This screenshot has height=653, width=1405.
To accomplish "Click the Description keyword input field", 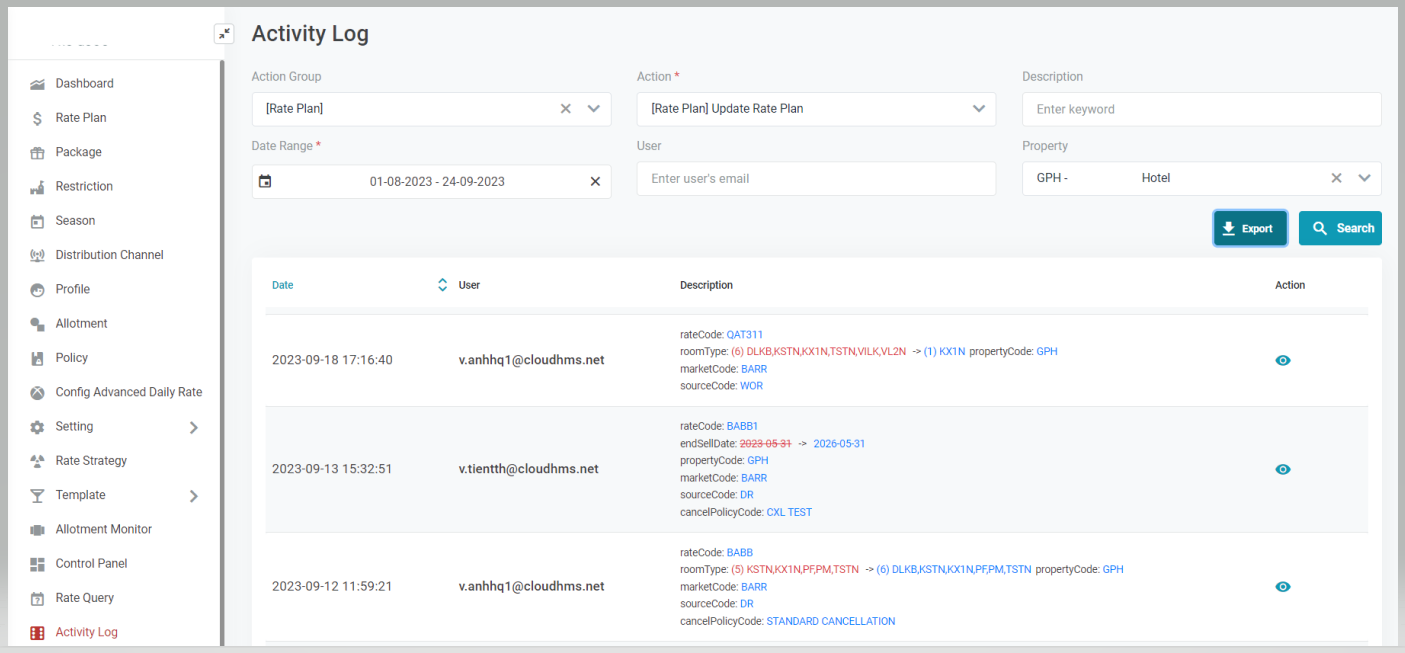I will pyautogui.click(x=1201, y=109).
